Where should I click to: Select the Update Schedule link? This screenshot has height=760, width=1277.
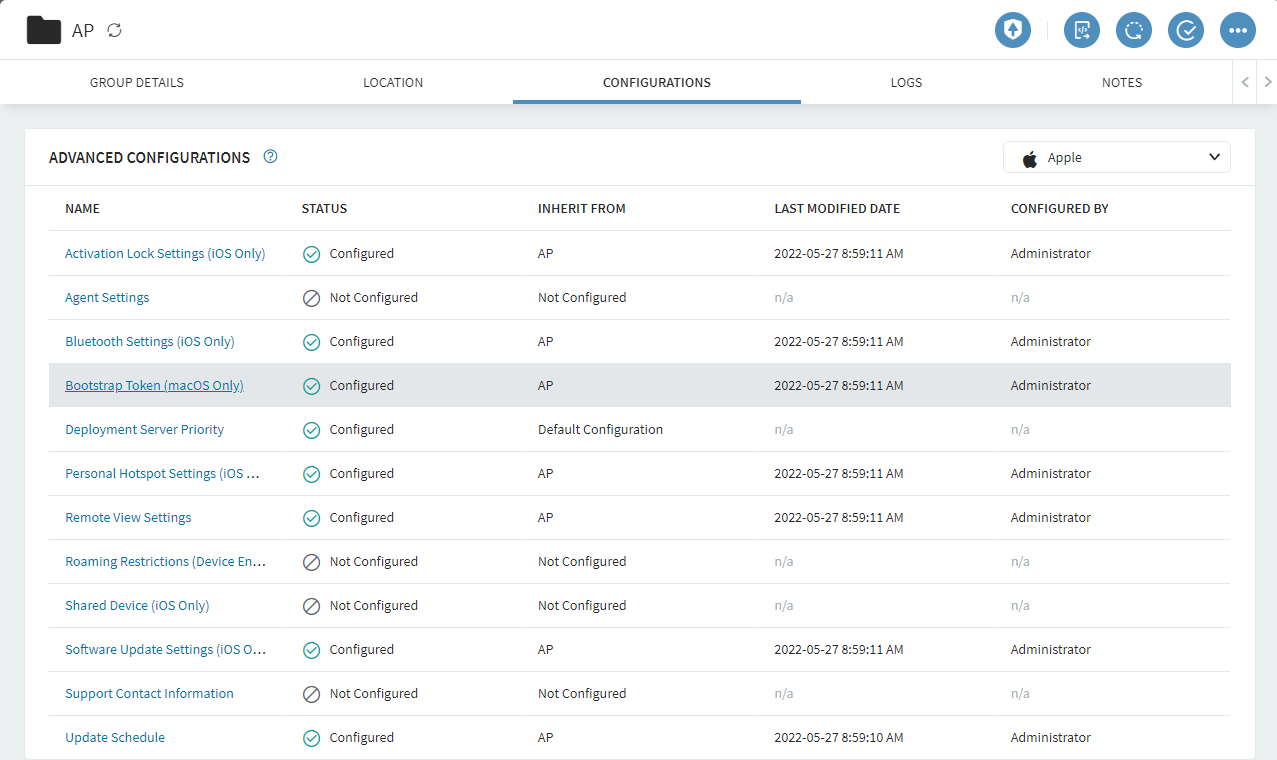pos(115,738)
